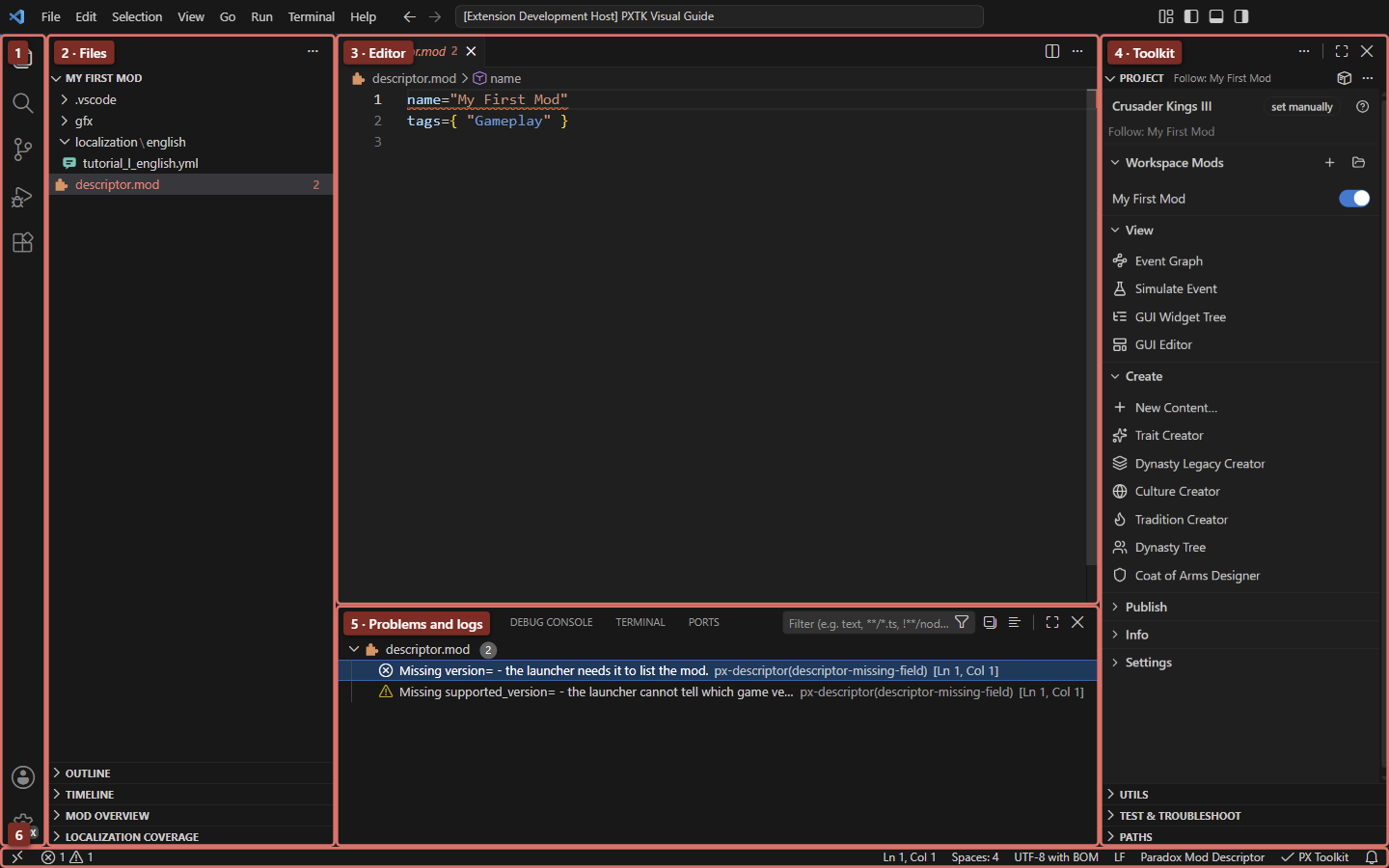Click the Event Graph icon
Viewport: 1389px width, 868px height.
pos(1120,260)
